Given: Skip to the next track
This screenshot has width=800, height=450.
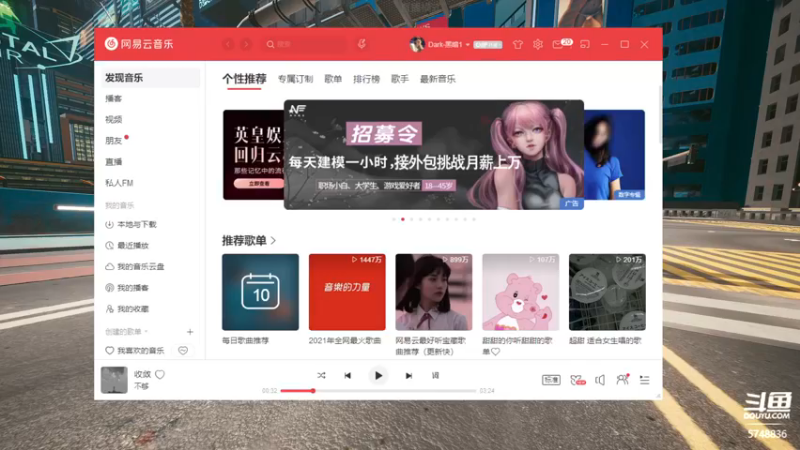Looking at the screenshot, I should tap(409, 376).
